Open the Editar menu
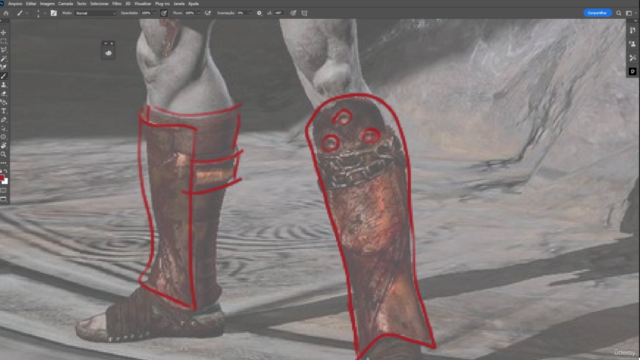 click(x=31, y=4)
